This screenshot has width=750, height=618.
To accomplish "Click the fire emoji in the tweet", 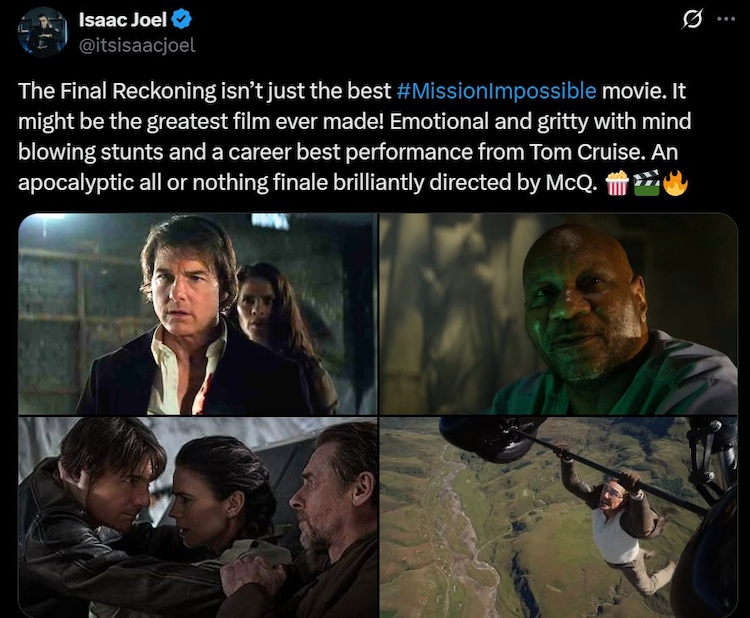I will pos(674,183).
